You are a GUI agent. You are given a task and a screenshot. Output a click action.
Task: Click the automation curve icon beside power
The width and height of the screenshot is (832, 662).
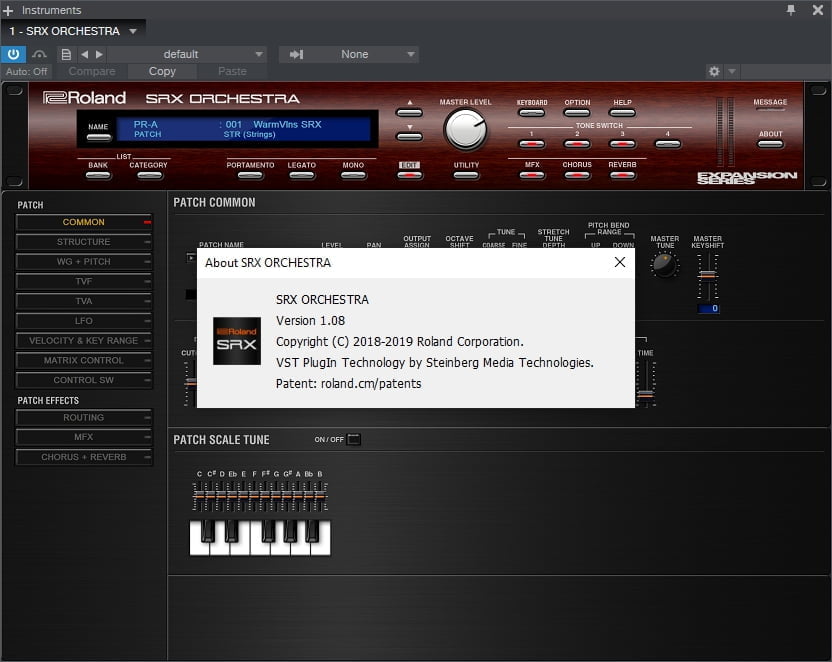click(x=39, y=54)
